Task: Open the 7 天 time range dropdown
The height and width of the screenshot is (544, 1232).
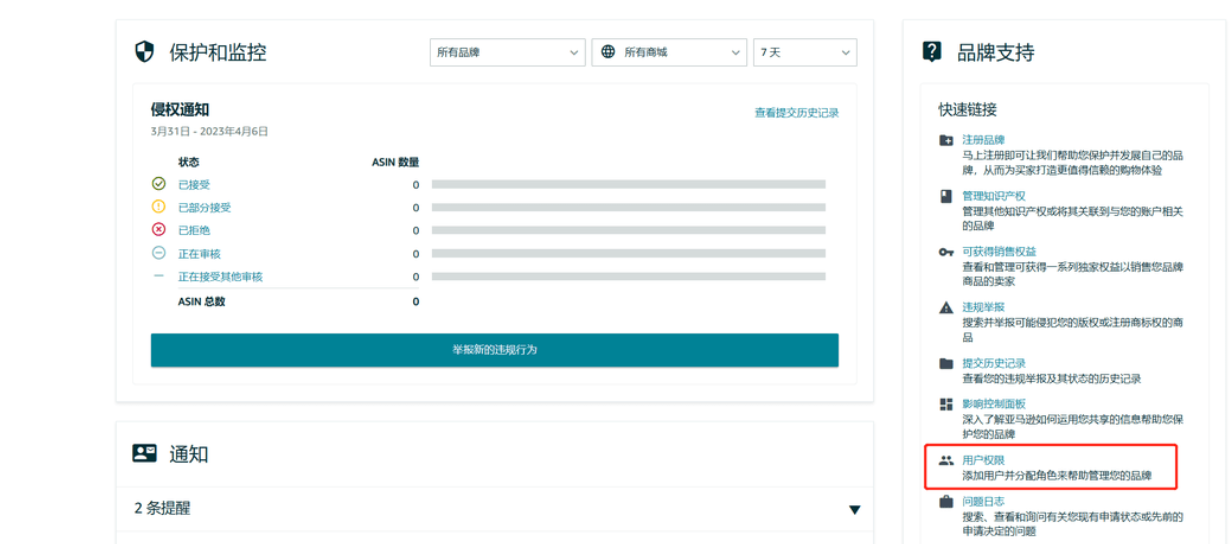Action: [805, 52]
